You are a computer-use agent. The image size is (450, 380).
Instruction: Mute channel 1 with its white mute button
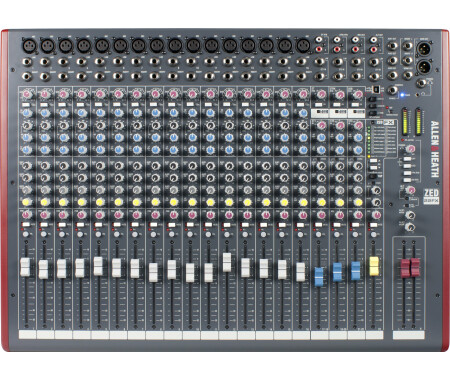[26, 225]
